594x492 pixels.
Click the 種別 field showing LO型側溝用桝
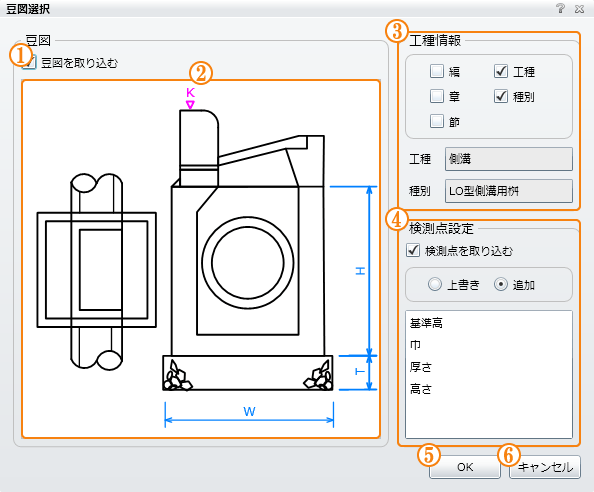pyautogui.click(x=509, y=191)
